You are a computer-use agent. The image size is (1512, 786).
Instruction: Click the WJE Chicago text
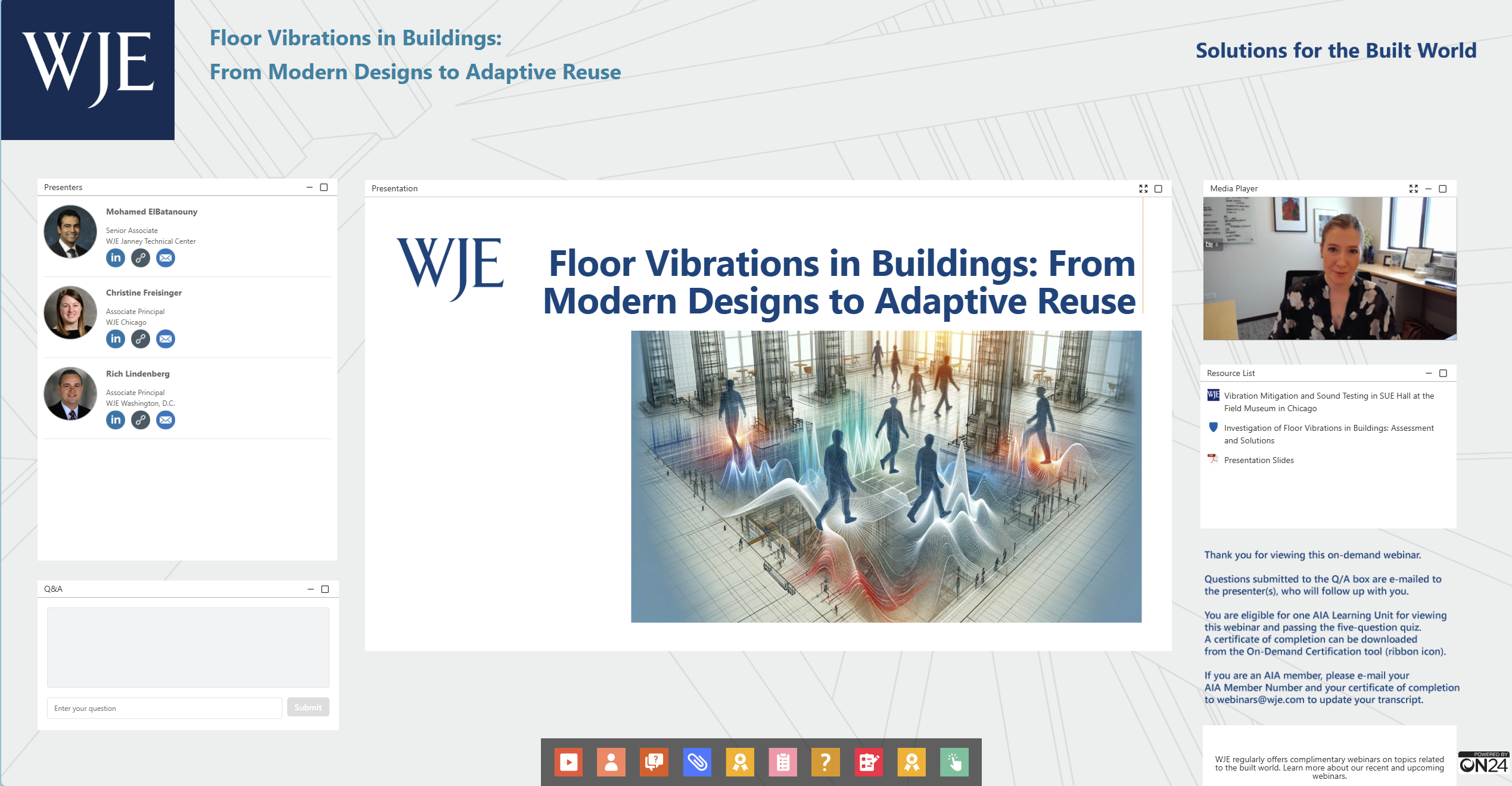point(126,322)
